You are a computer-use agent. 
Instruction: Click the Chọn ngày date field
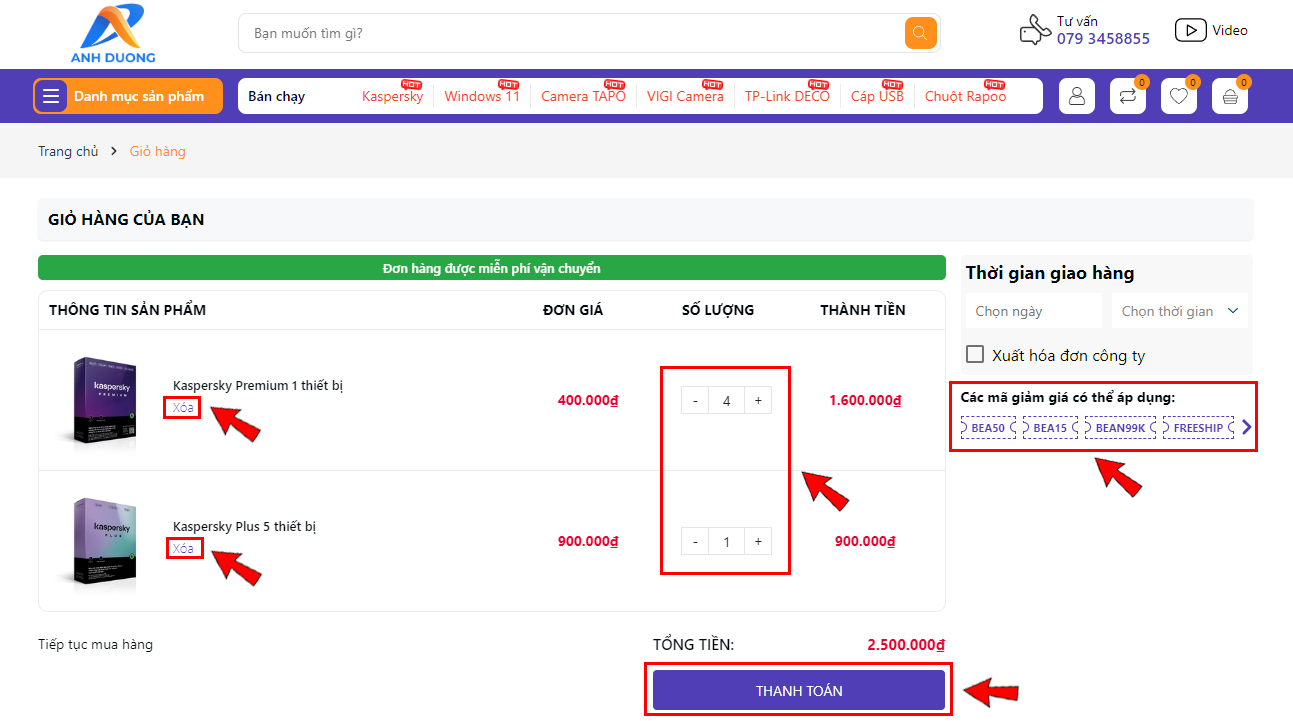1034,311
